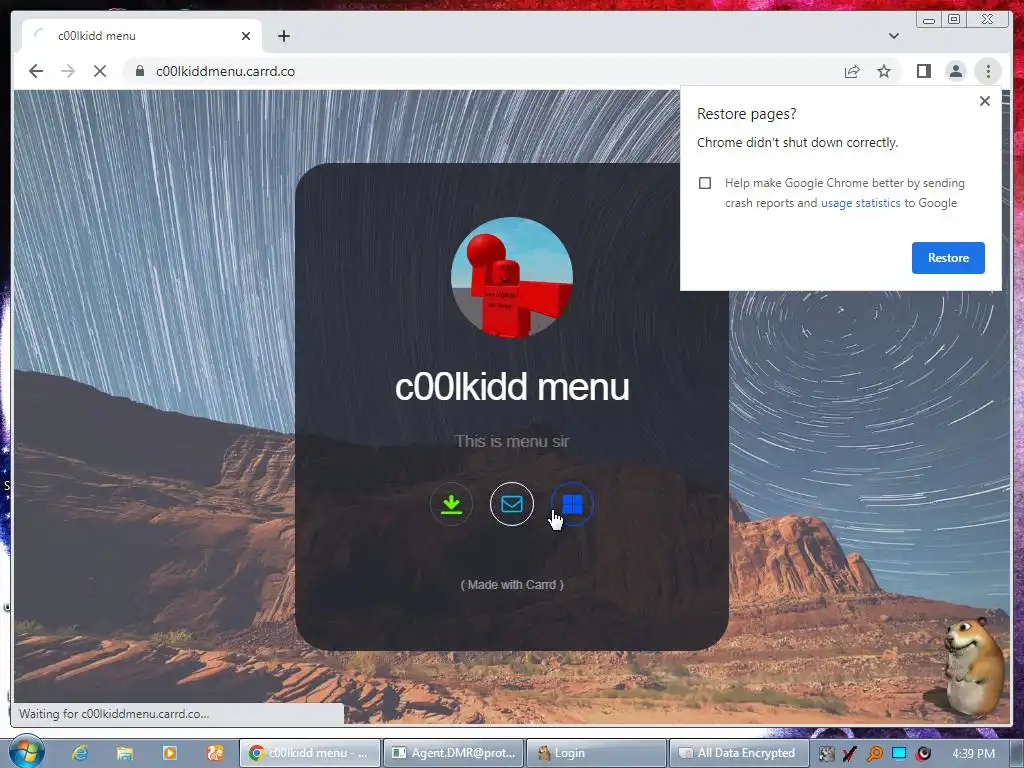Switch to Agent.DMR taskbar window

click(x=453, y=753)
